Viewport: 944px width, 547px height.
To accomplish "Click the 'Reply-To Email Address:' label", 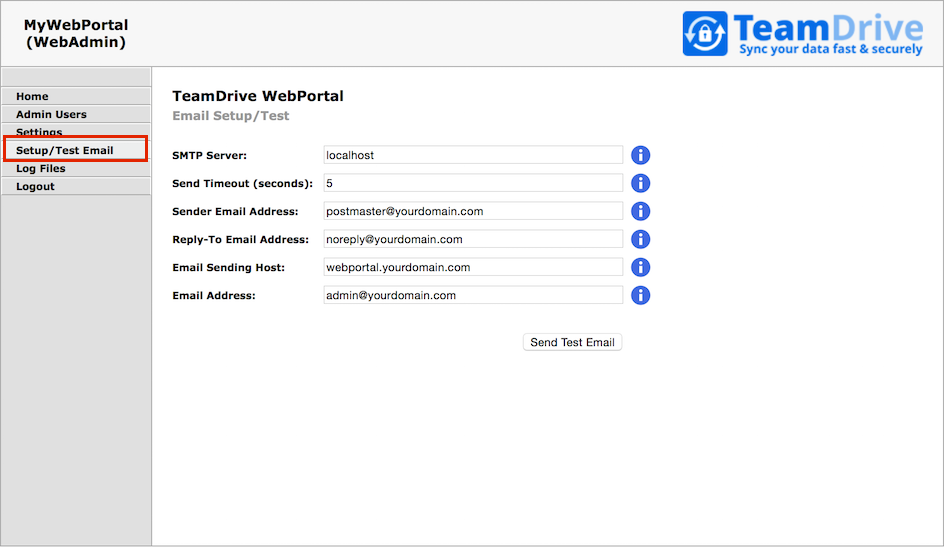I will tap(241, 240).
